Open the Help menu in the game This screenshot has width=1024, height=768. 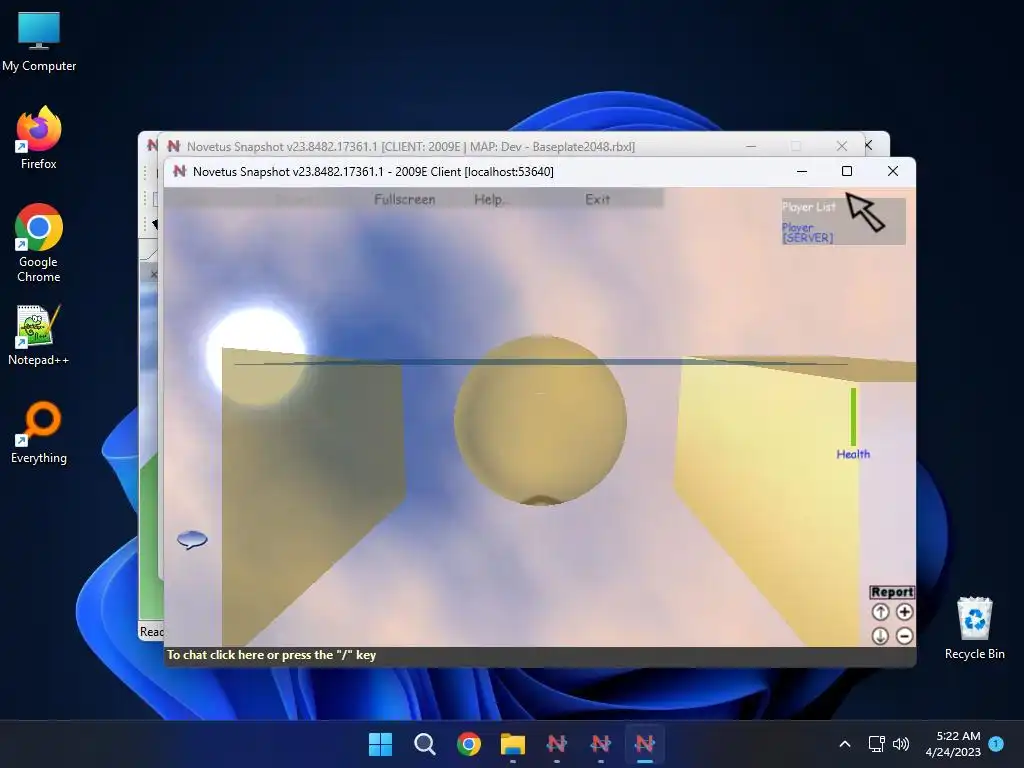[488, 199]
